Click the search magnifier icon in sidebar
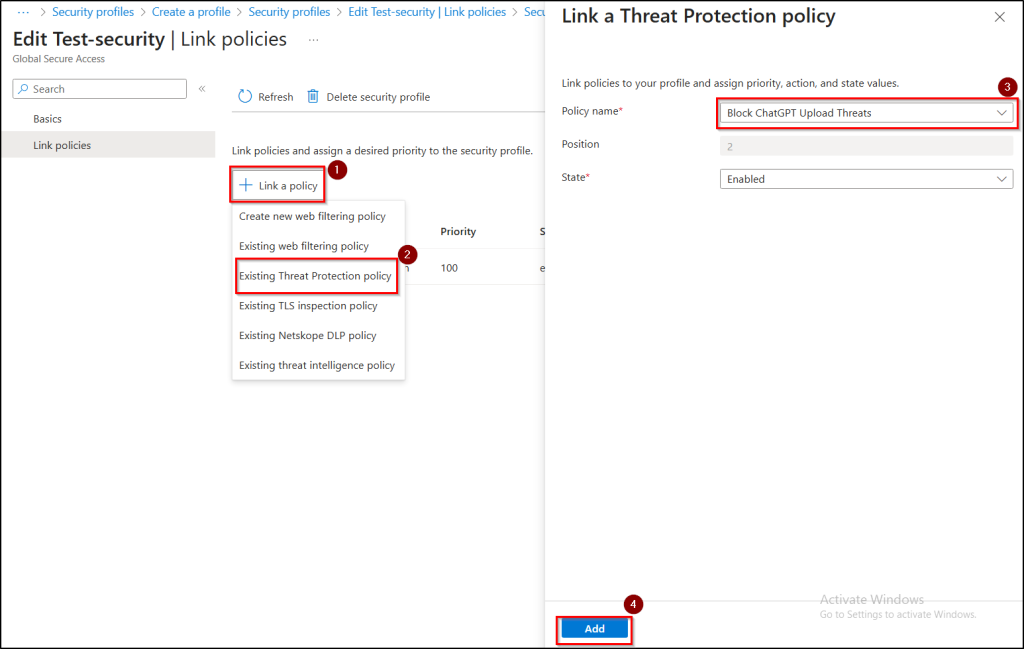1024x649 pixels. point(23,89)
